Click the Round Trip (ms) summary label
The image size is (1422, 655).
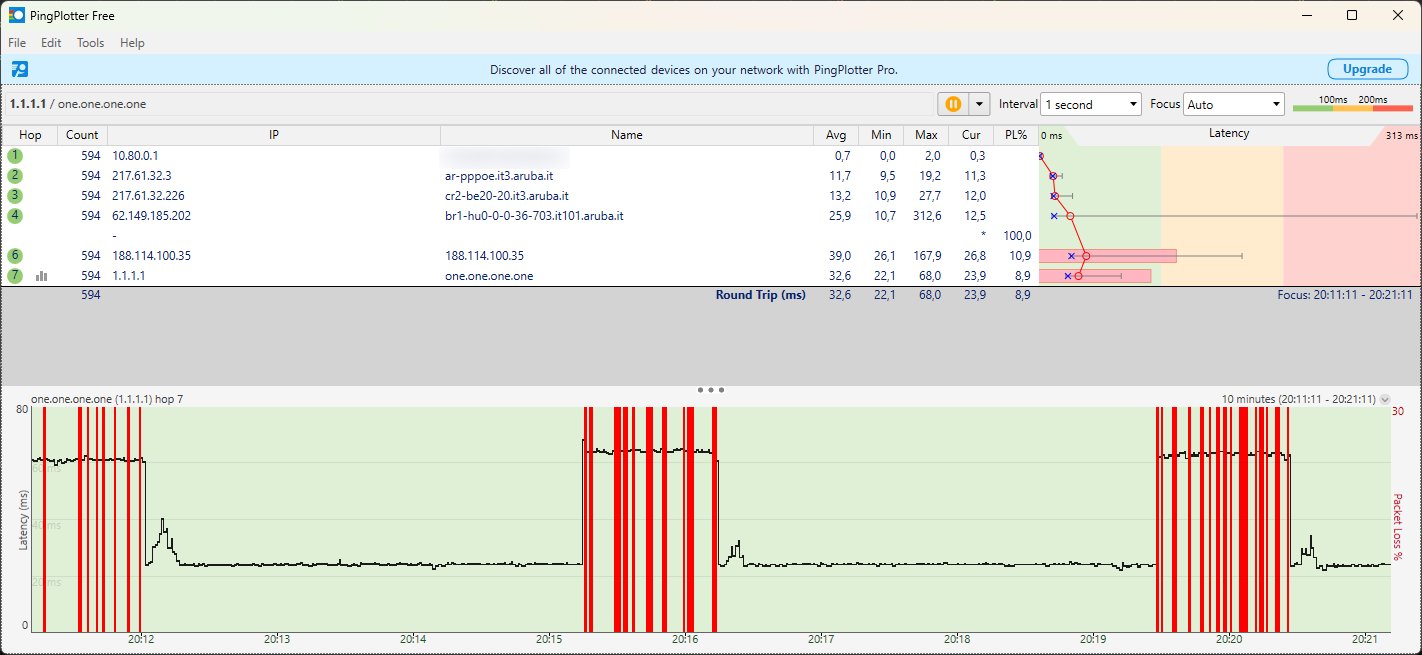[760, 295]
